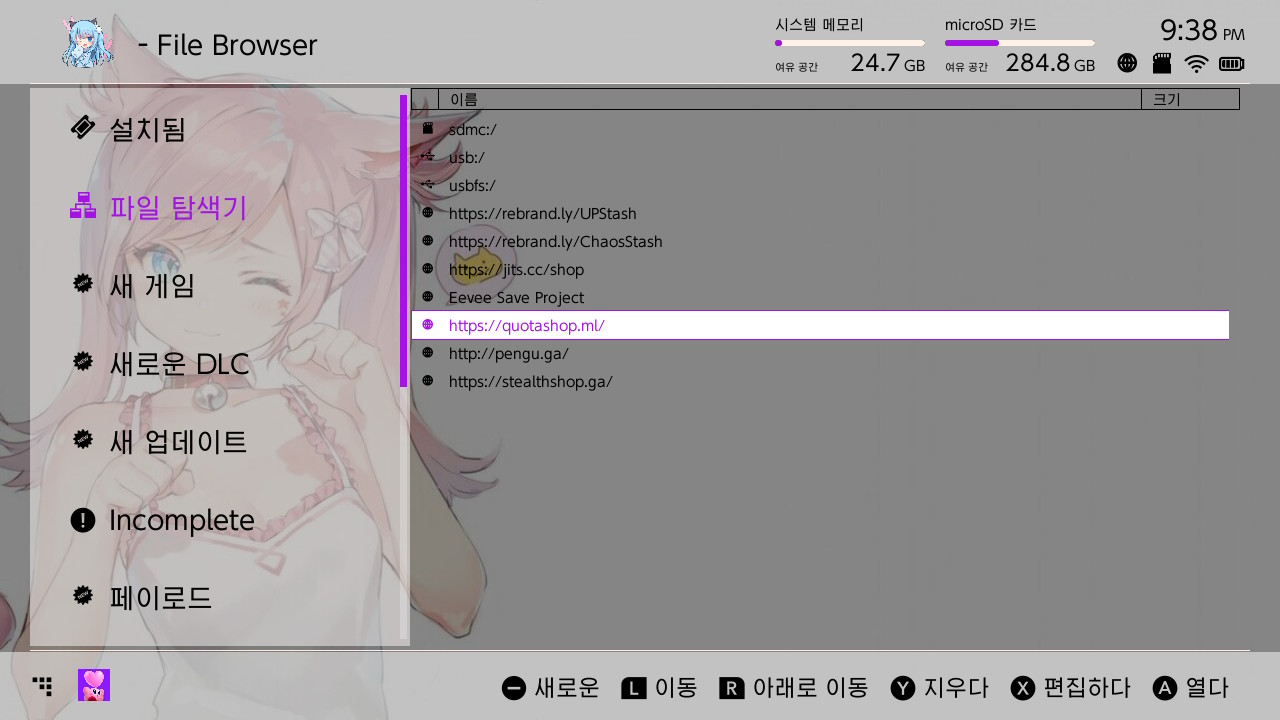The width and height of the screenshot is (1280, 720).
Task: Click the 284.8 GB free space value
Action: [1050, 63]
